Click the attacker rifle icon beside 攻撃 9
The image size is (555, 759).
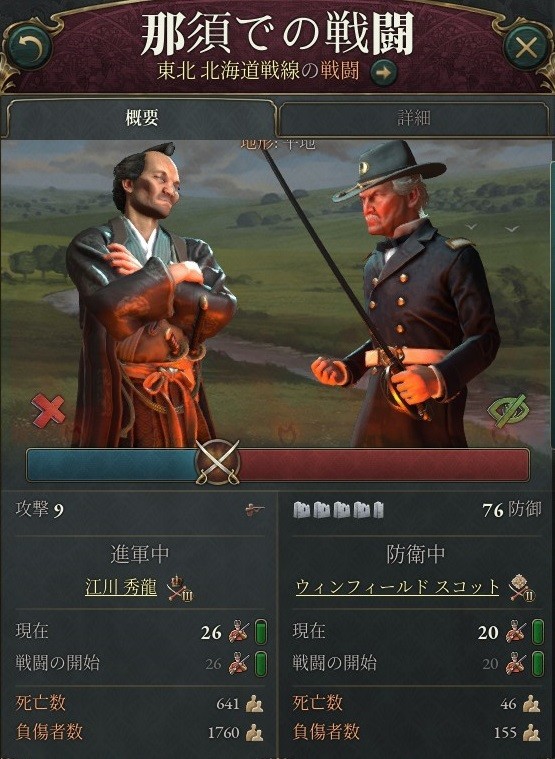tap(255, 509)
